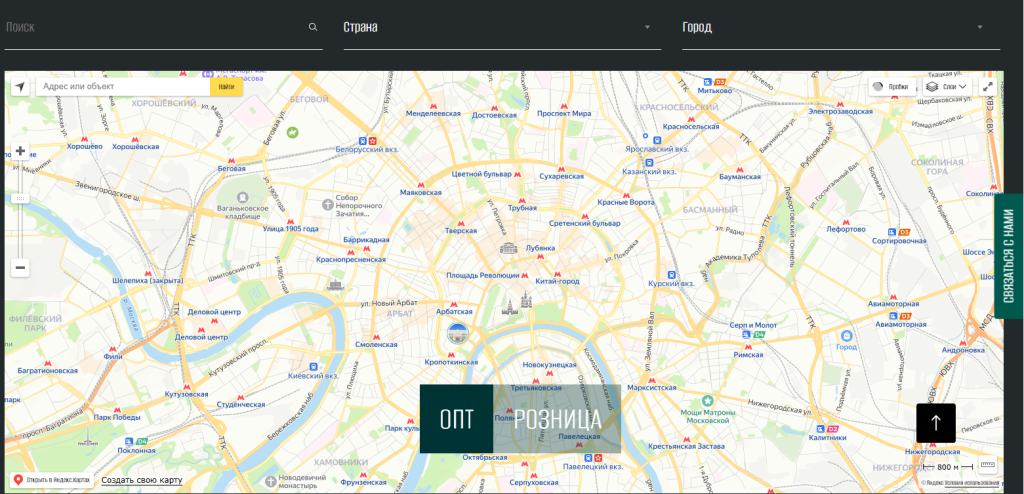Click the Бауманская station label

[739, 177]
